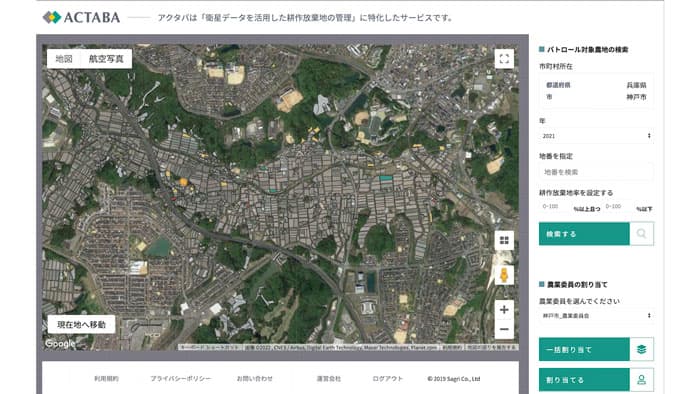Click the 一括割り当て button
The height and width of the screenshot is (394, 700).
[x=584, y=349]
